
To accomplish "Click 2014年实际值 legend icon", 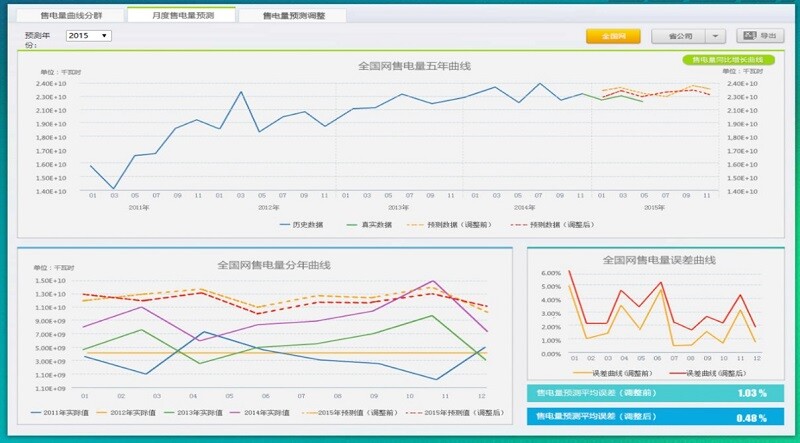I will tap(251, 411).
